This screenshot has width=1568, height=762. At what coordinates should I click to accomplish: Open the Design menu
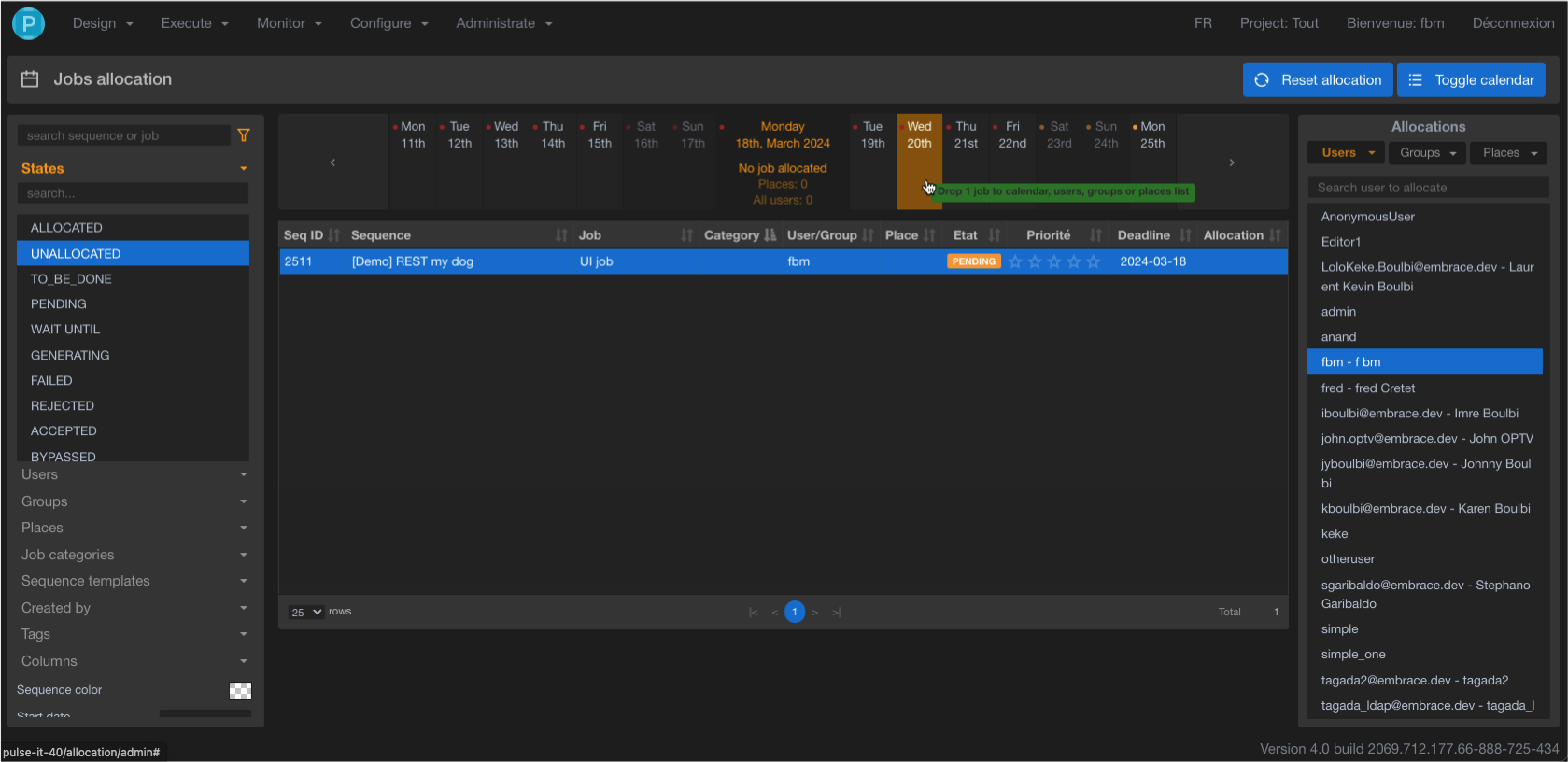tap(103, 23)
